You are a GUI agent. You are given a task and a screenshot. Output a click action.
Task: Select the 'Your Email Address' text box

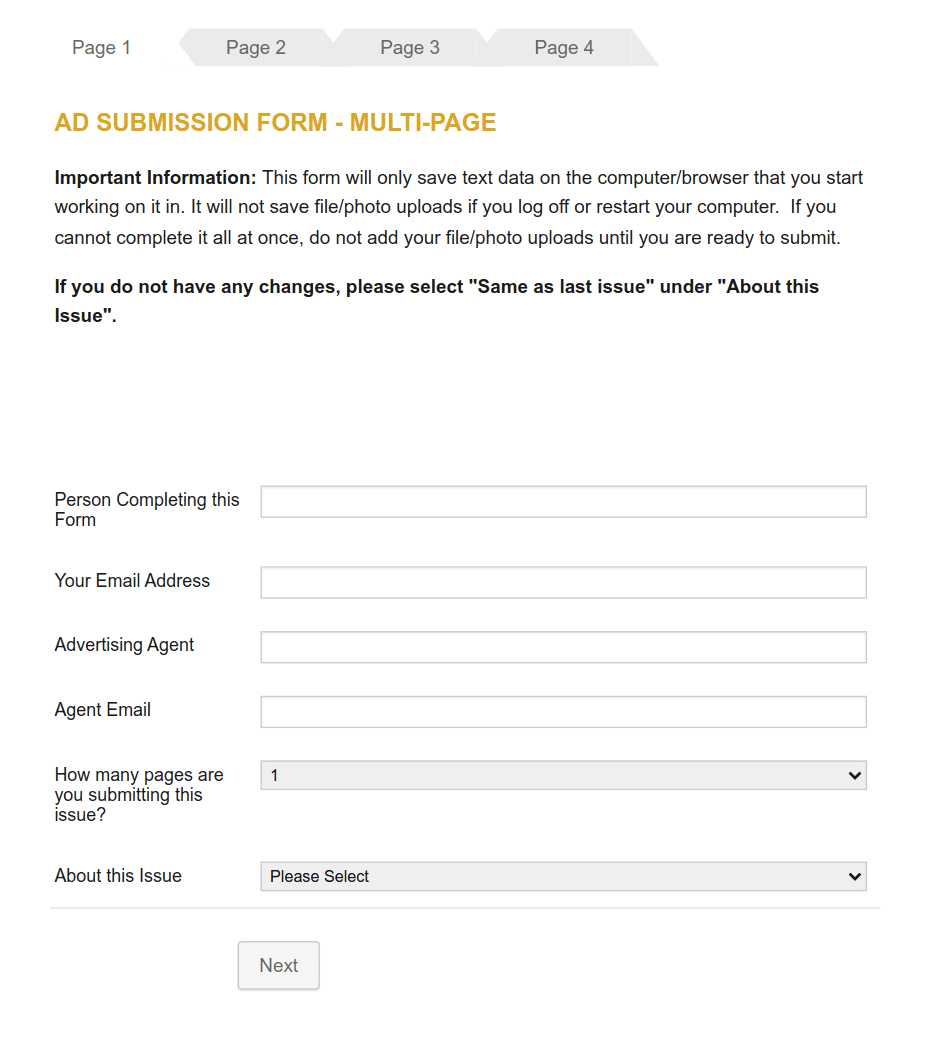[x=563, y=582]
